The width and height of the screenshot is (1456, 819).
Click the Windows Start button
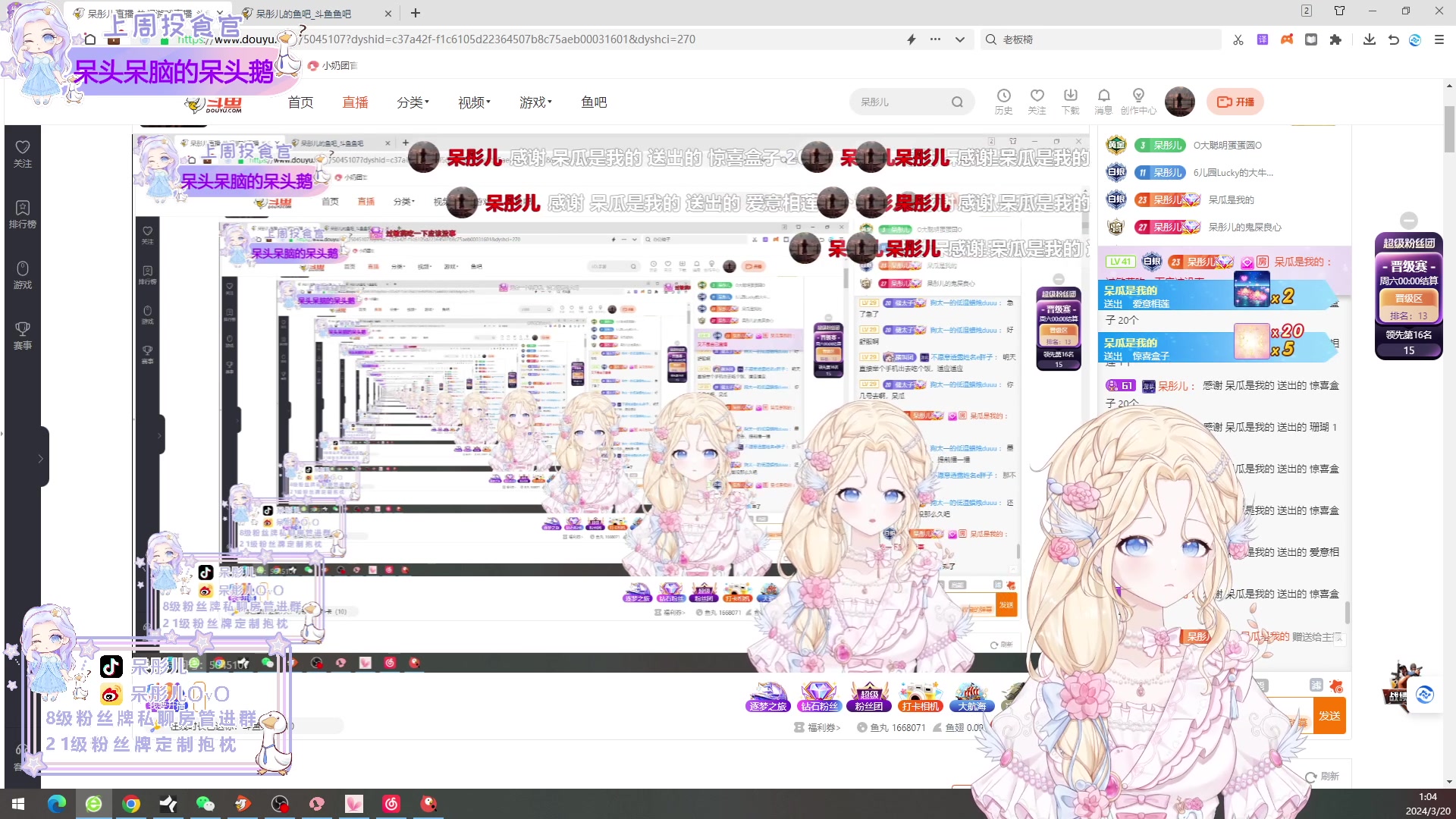click(x=18, y=804)
